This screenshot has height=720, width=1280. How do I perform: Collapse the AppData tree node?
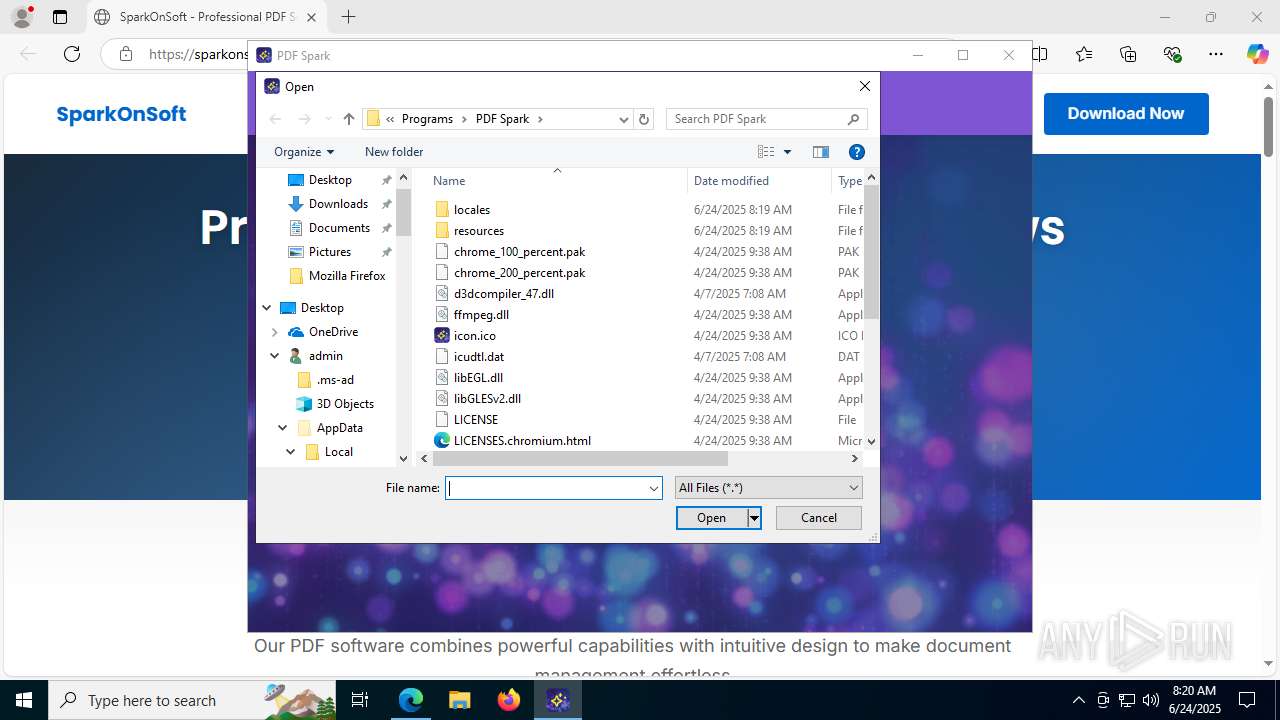(x=283, y=428)
